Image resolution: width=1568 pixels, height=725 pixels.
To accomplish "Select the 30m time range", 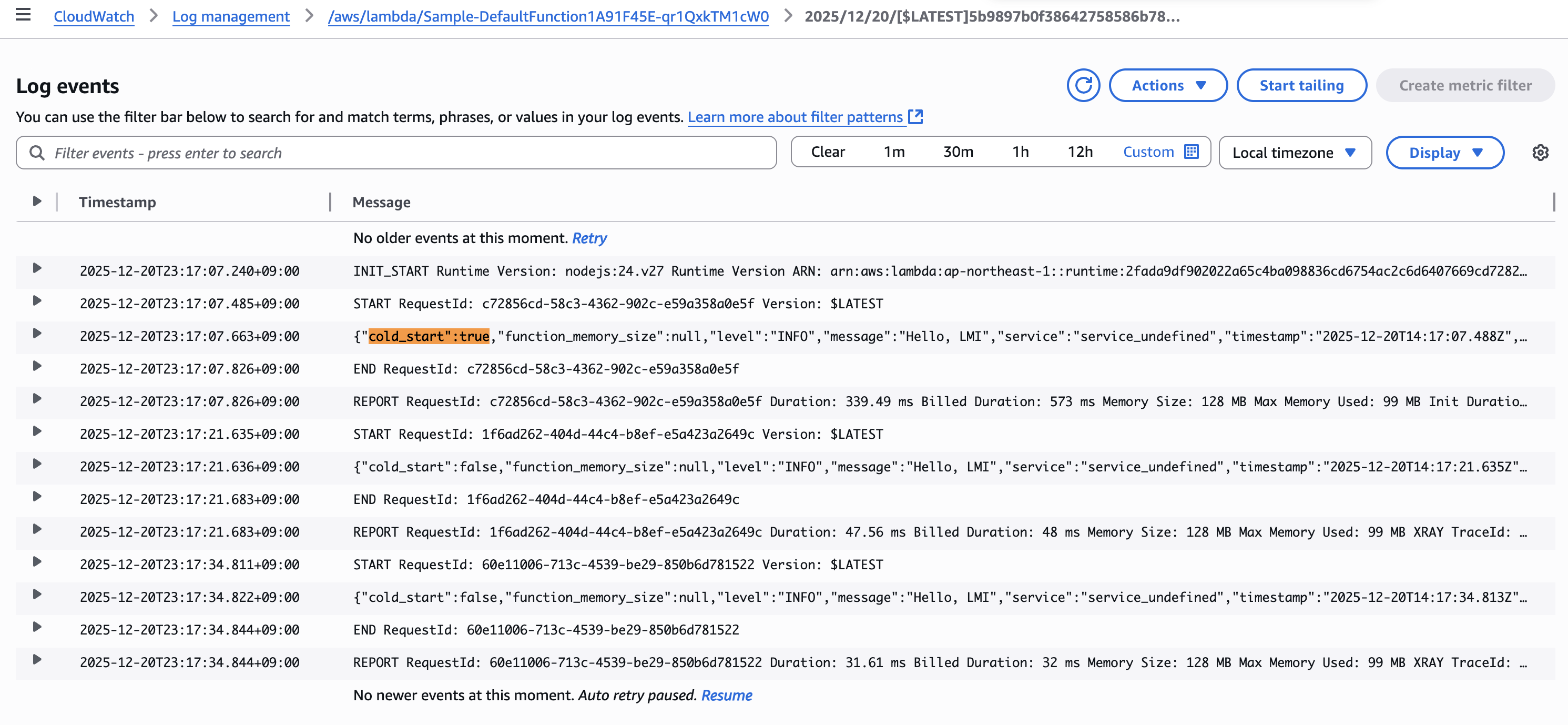I will 958,152.
